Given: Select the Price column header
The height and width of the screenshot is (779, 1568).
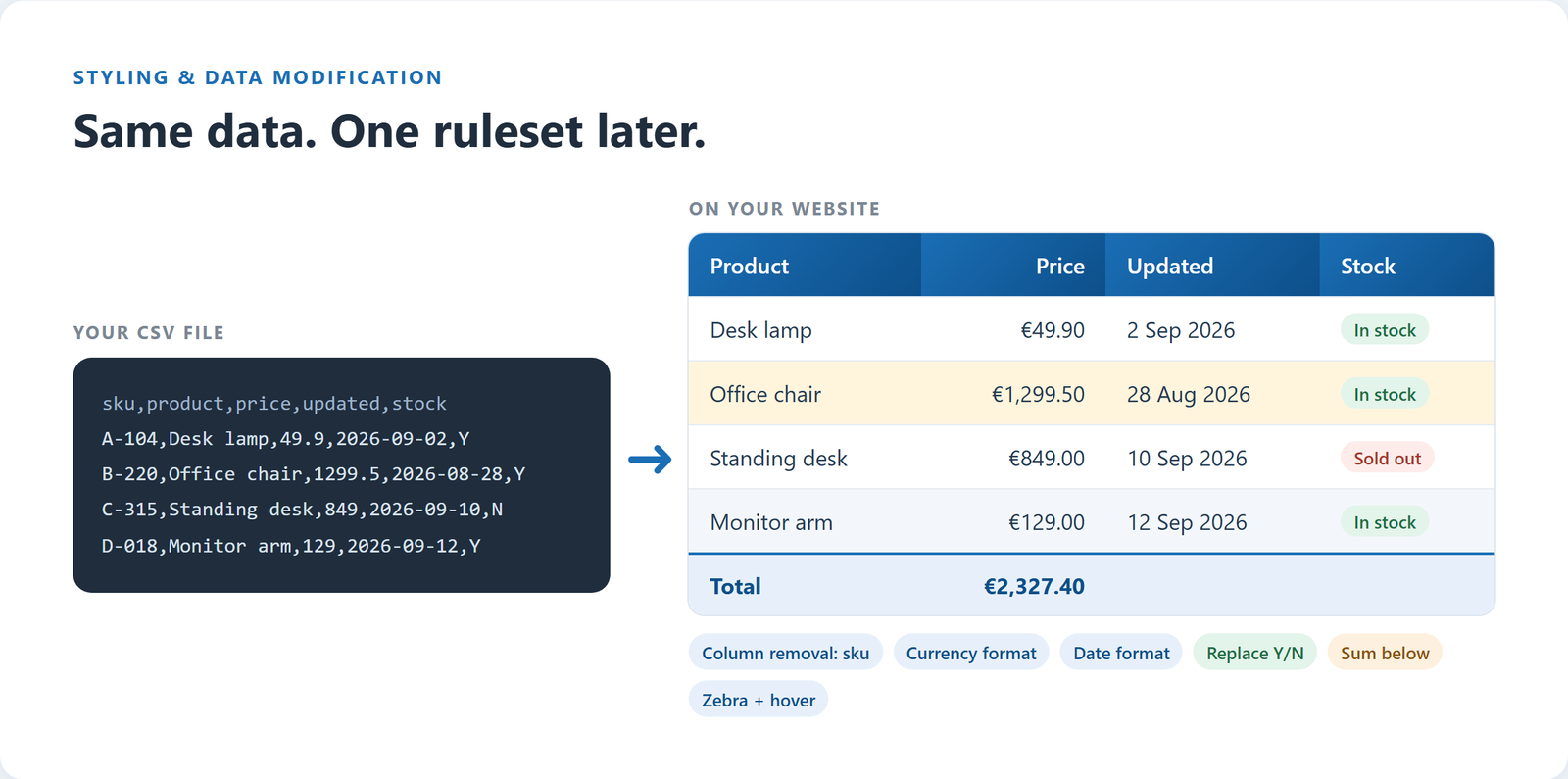Looking at the screenshot, I should [x=1013, y=266].
